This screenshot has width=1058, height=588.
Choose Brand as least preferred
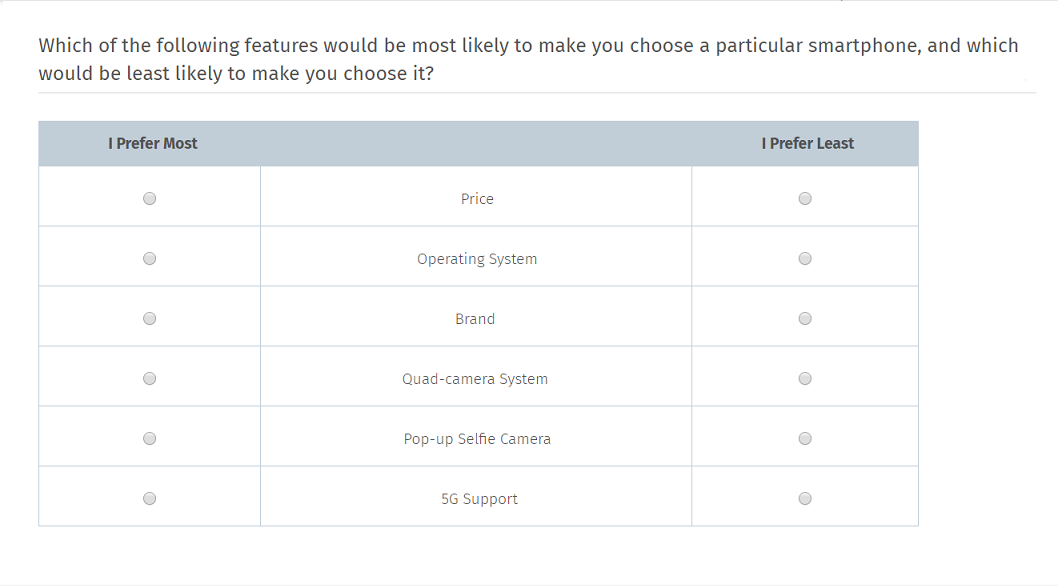tap(805, 319)
